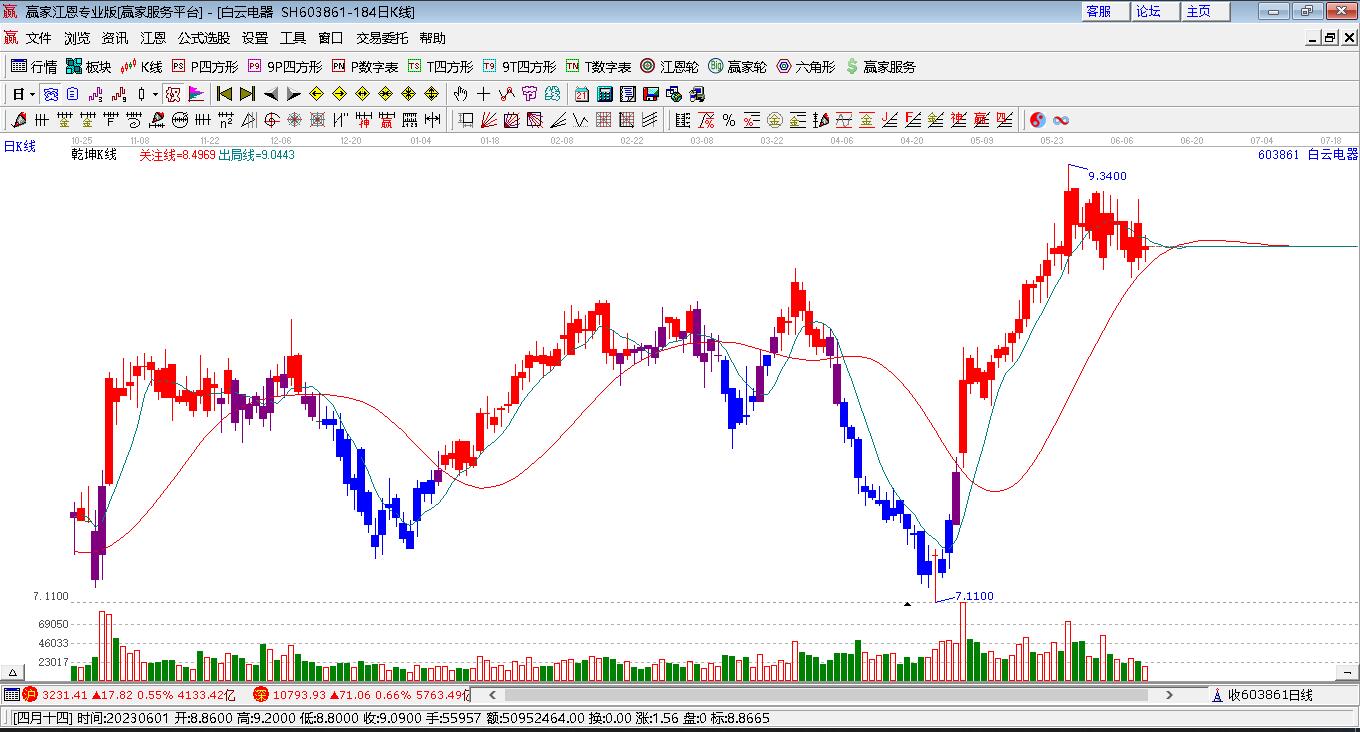Open the 赢家轮 tool
The width and height of the screenshot is (1360, 732).
coord(738,67)
